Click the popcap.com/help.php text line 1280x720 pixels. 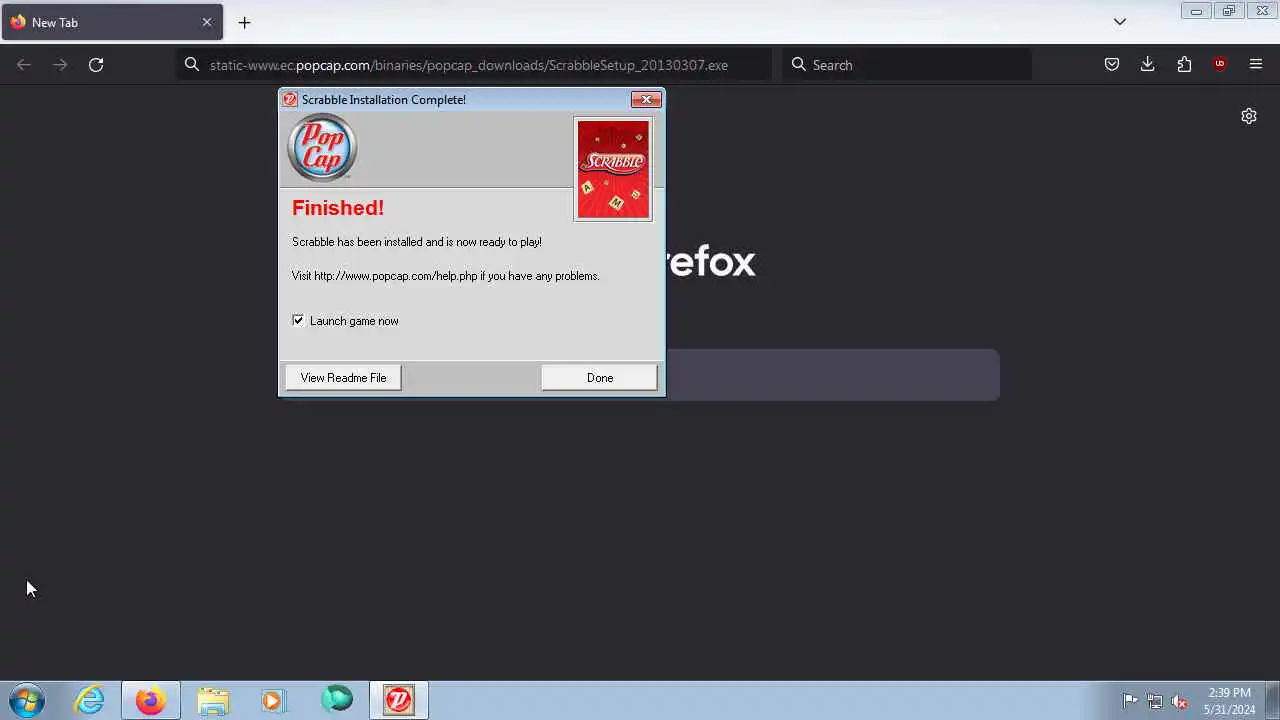click(446, 276)
